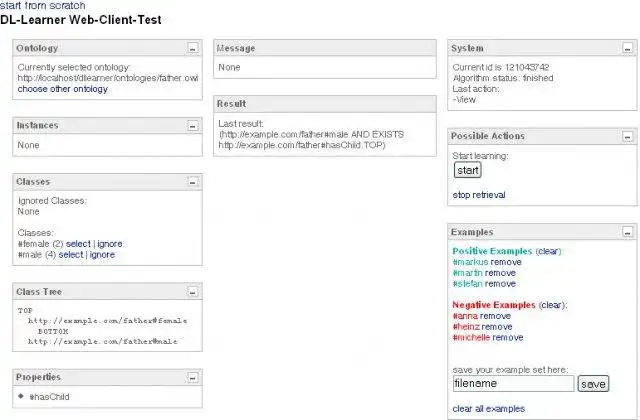
Task: Click the 'stop retrieval' link
Action: pyautogui.click(x=479, y=195)
